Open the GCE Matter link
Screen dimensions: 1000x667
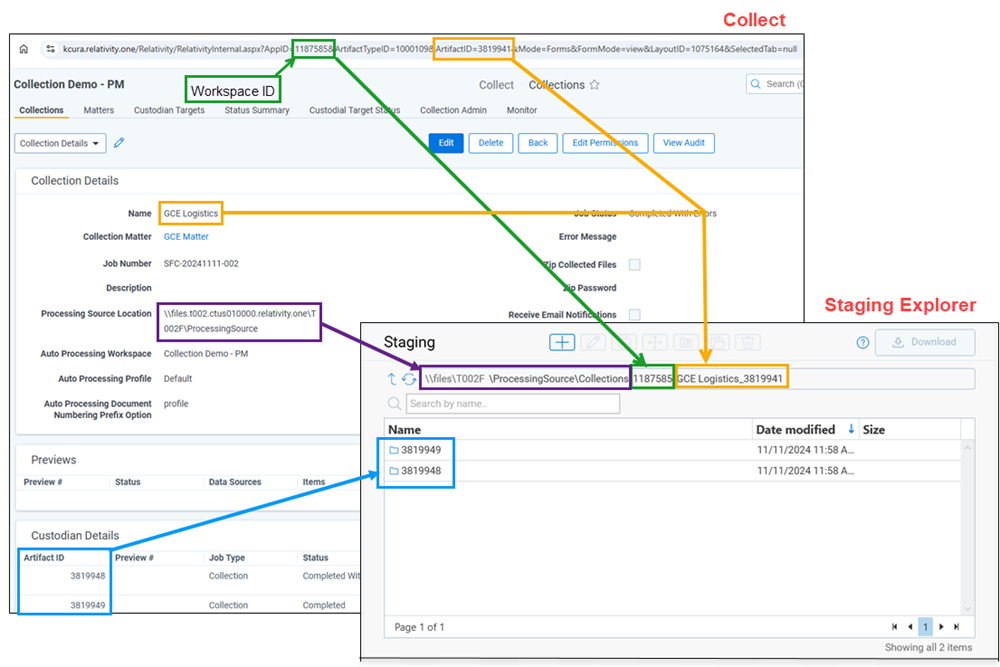coord(186,237)
